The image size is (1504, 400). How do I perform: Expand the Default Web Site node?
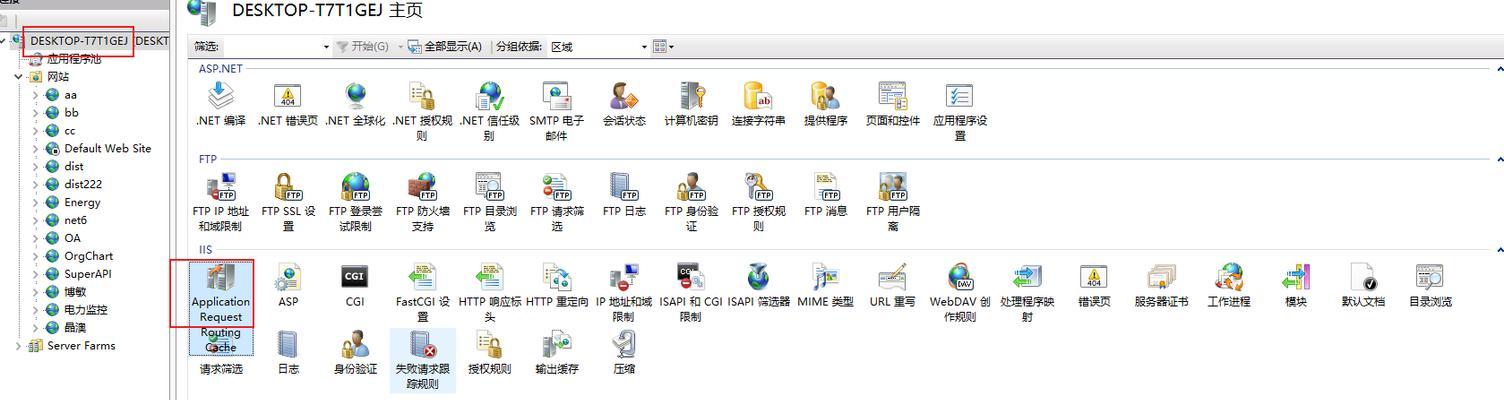tap(36, 149)
